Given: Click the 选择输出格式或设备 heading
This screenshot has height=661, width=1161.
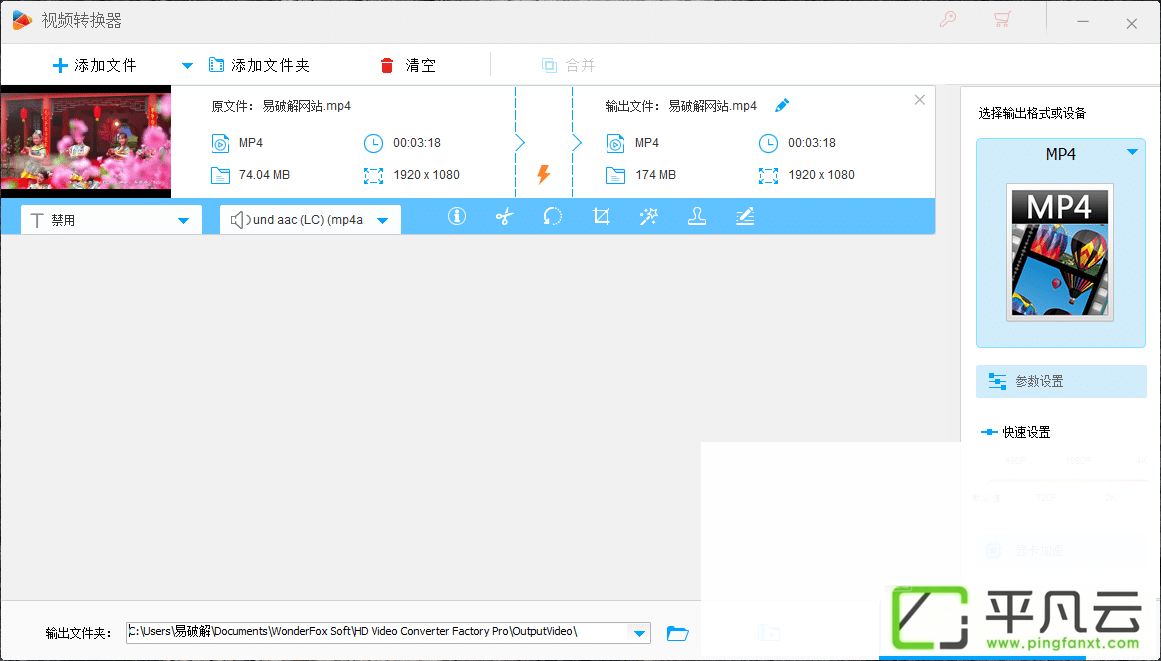Looking at the screenshot, I should pos(1032,113).
